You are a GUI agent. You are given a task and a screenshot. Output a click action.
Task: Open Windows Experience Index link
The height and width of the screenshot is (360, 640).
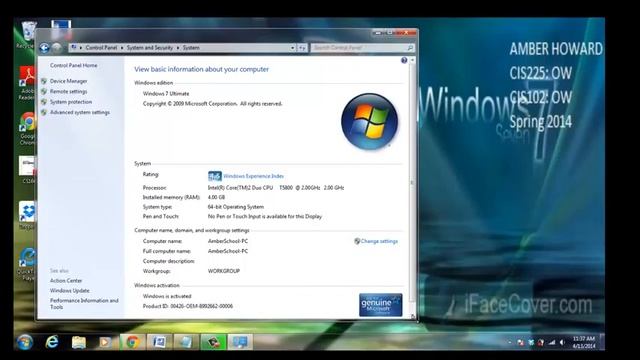click(x=253, y=176)
